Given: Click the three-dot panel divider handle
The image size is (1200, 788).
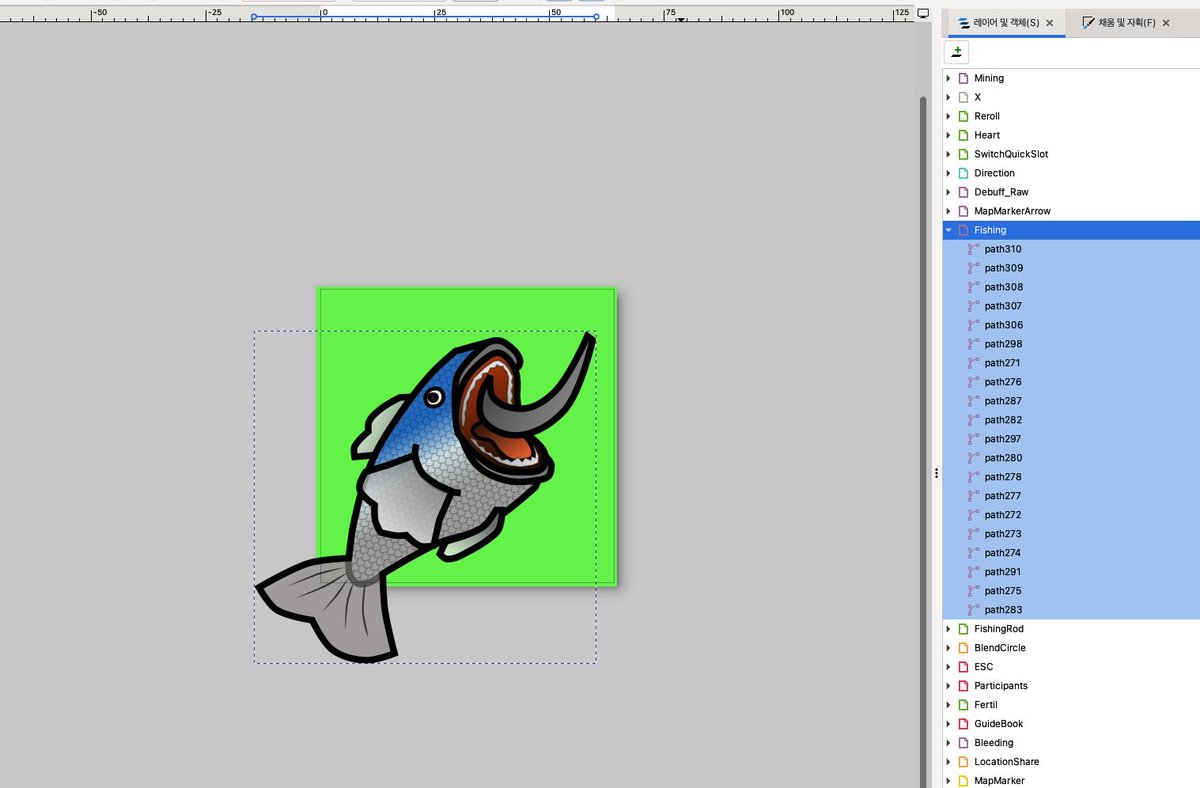Looking at the screenshot, I should coord(936,473).
